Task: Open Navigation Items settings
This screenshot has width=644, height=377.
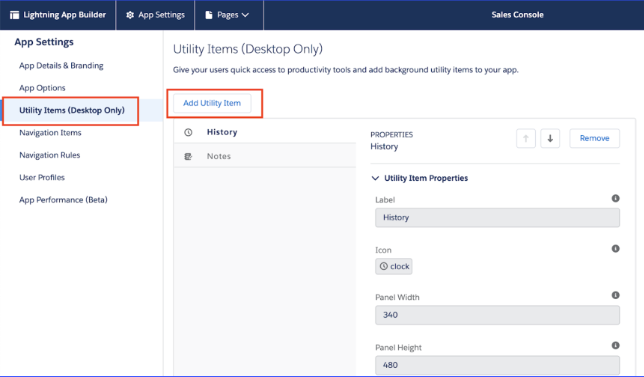Action: point(50,133)
